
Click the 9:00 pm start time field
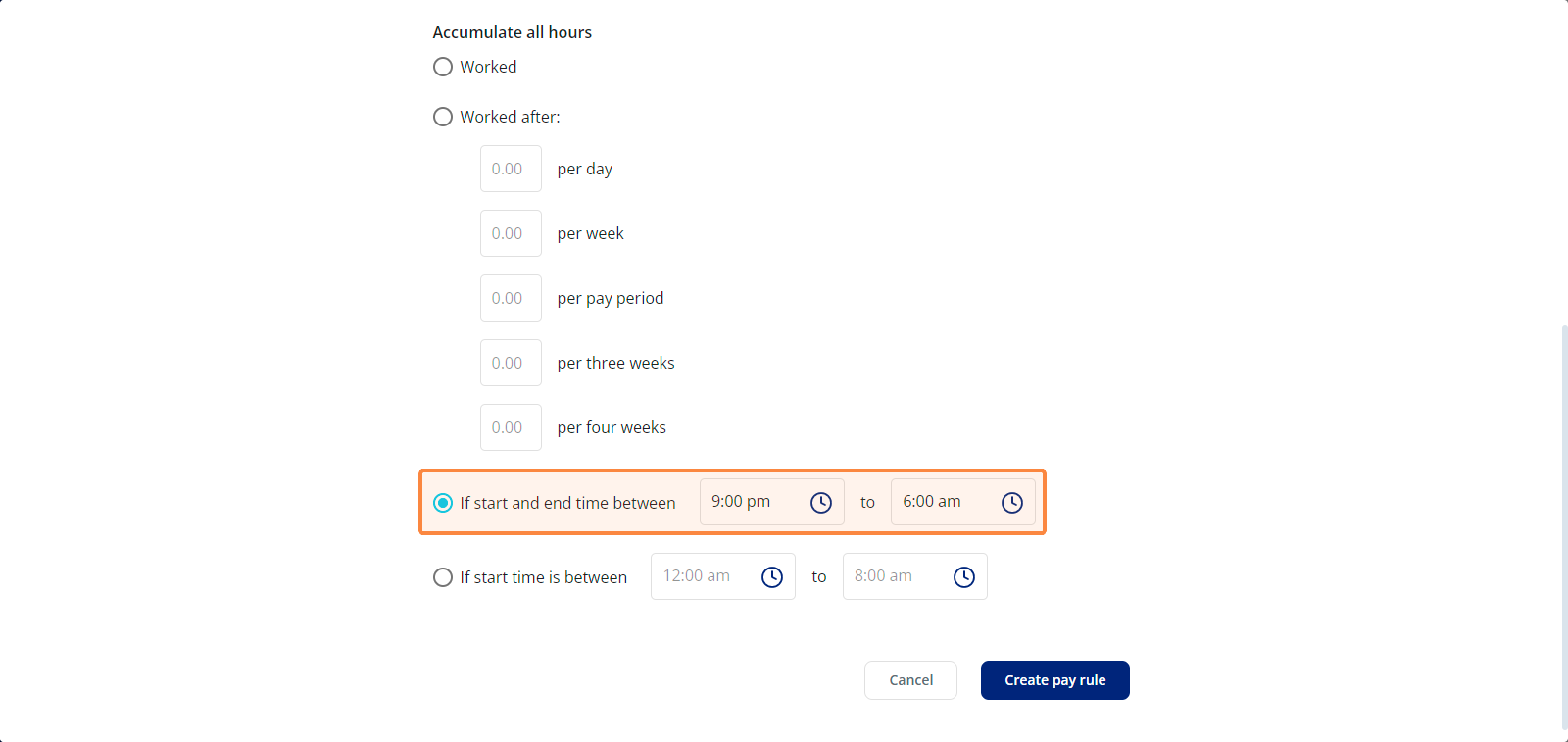click(771, 501)
